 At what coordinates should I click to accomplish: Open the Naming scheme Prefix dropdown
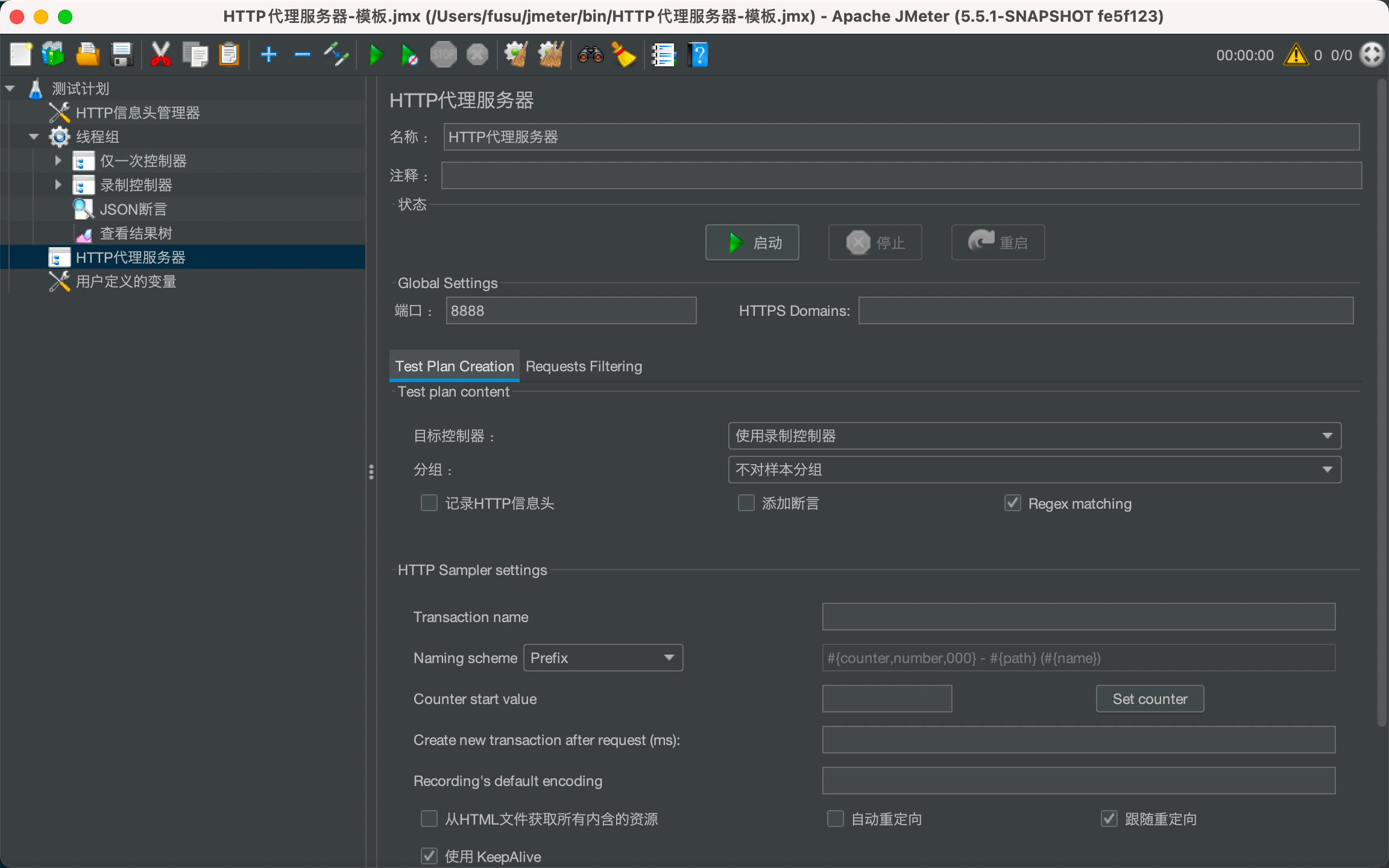[x=603, y=658]
